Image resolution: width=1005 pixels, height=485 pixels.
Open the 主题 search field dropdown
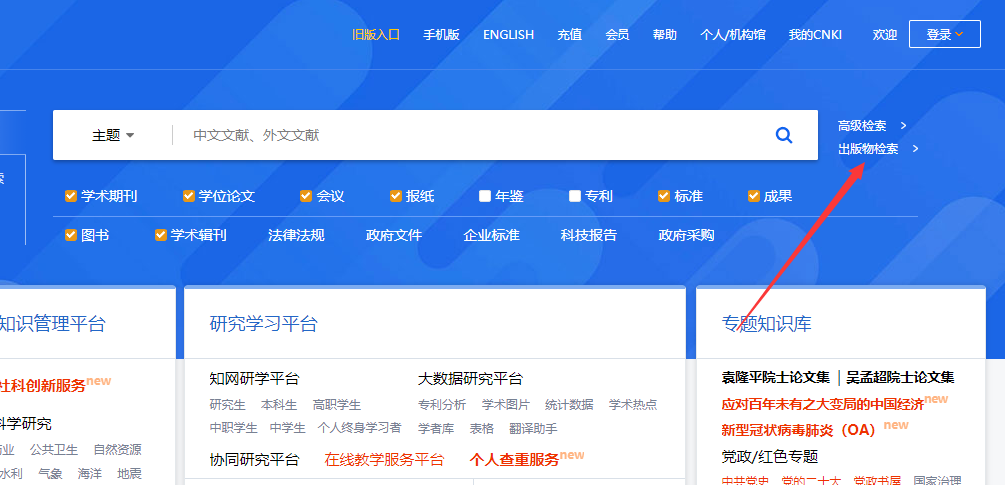point(113,135)
